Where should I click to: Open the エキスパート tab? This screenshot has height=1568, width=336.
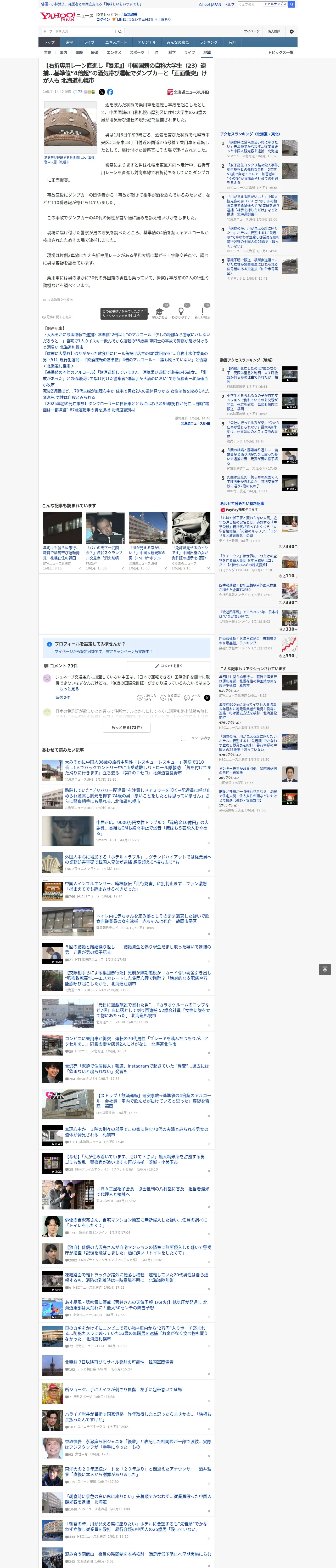click(x=116, y=43)
